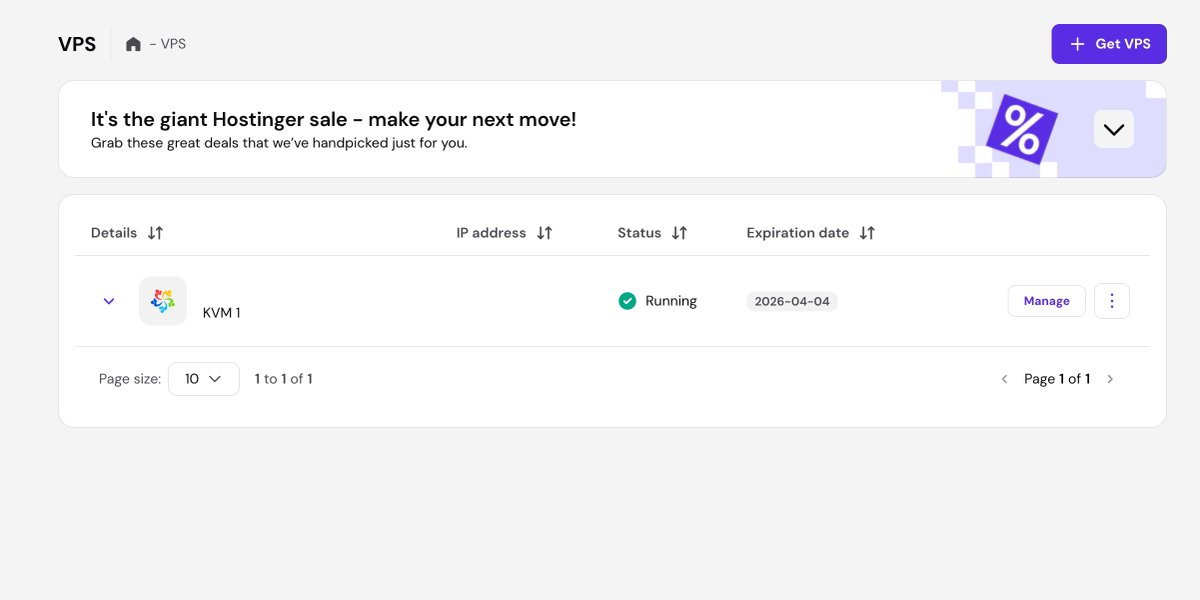Image resolution: width=1200 pixels, height=600 pixels.
Task: Click the Get VPS button
Action: pyautogui.click(x=1109, y=44)
